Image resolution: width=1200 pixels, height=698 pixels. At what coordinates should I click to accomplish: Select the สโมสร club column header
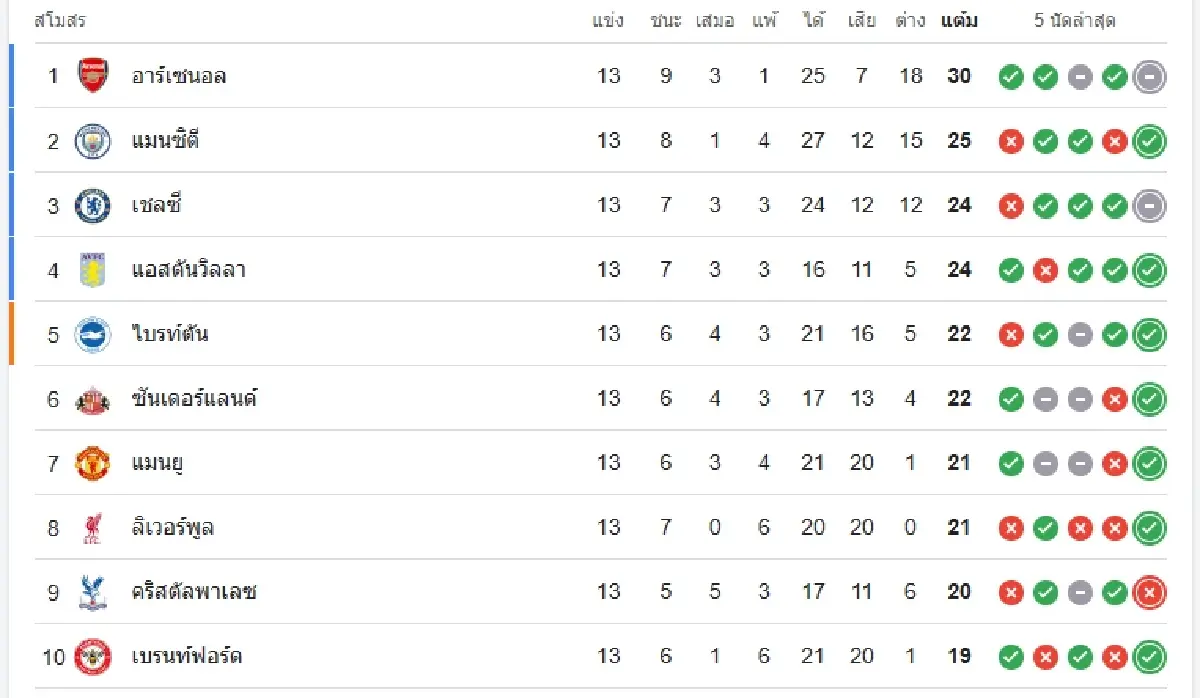point(60,20)
